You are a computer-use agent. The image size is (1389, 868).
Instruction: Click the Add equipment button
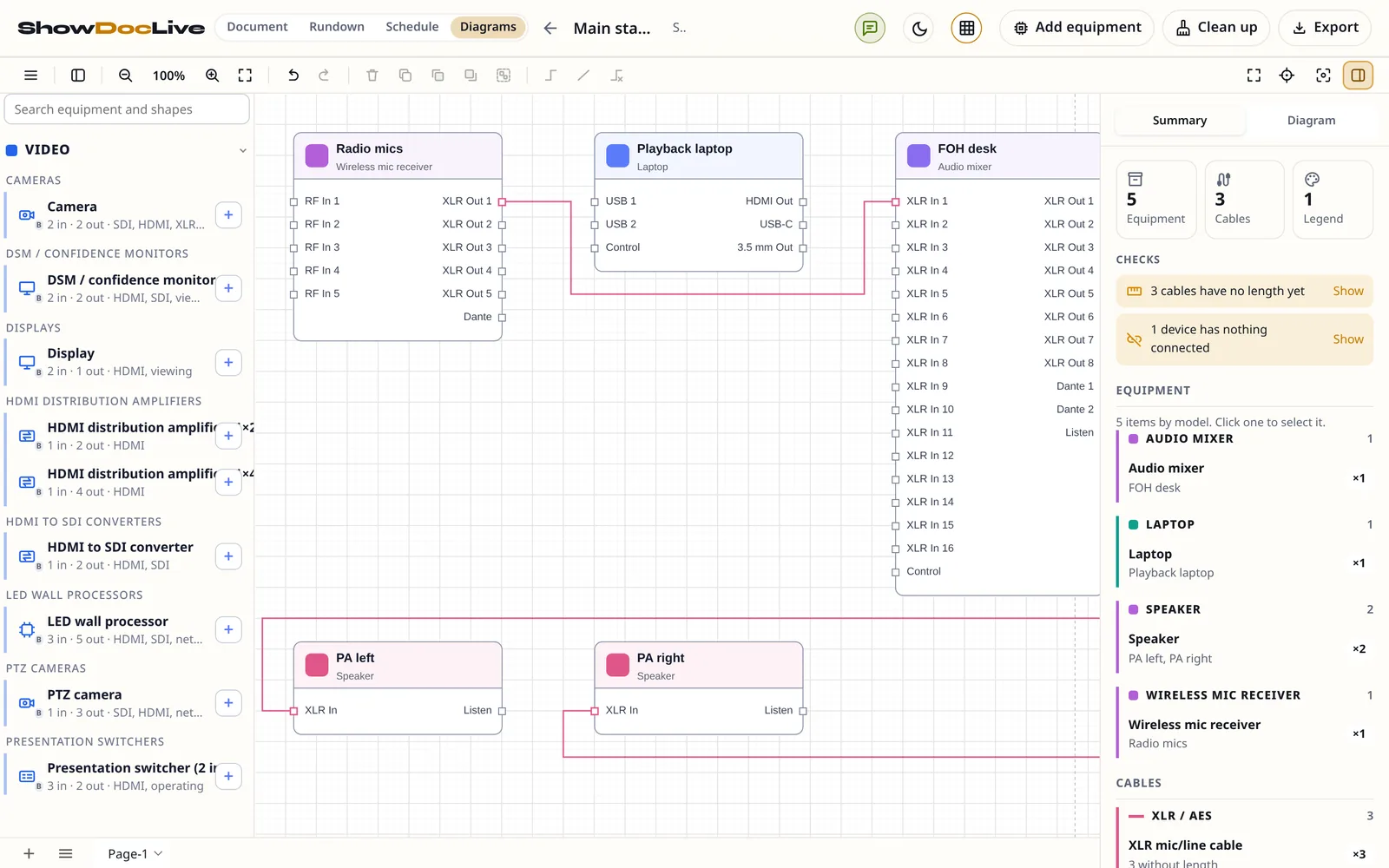1077,28
